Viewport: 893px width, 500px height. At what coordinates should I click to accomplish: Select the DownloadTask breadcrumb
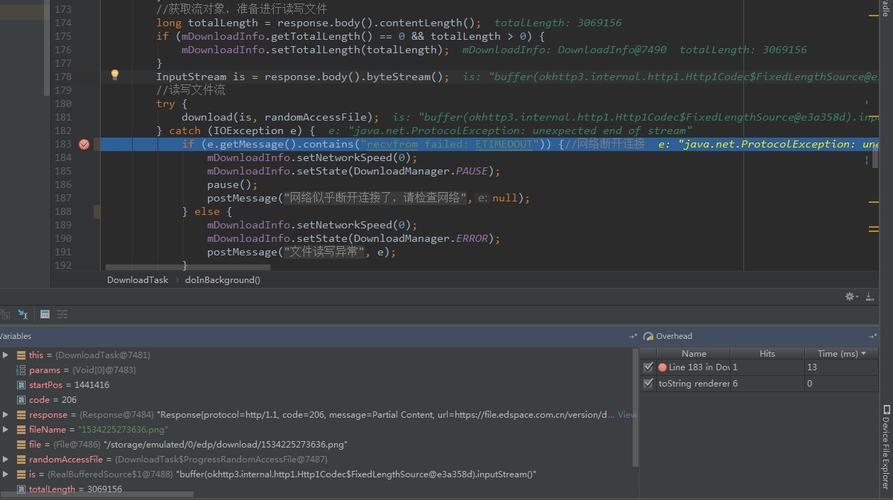(x=137, y=280)
